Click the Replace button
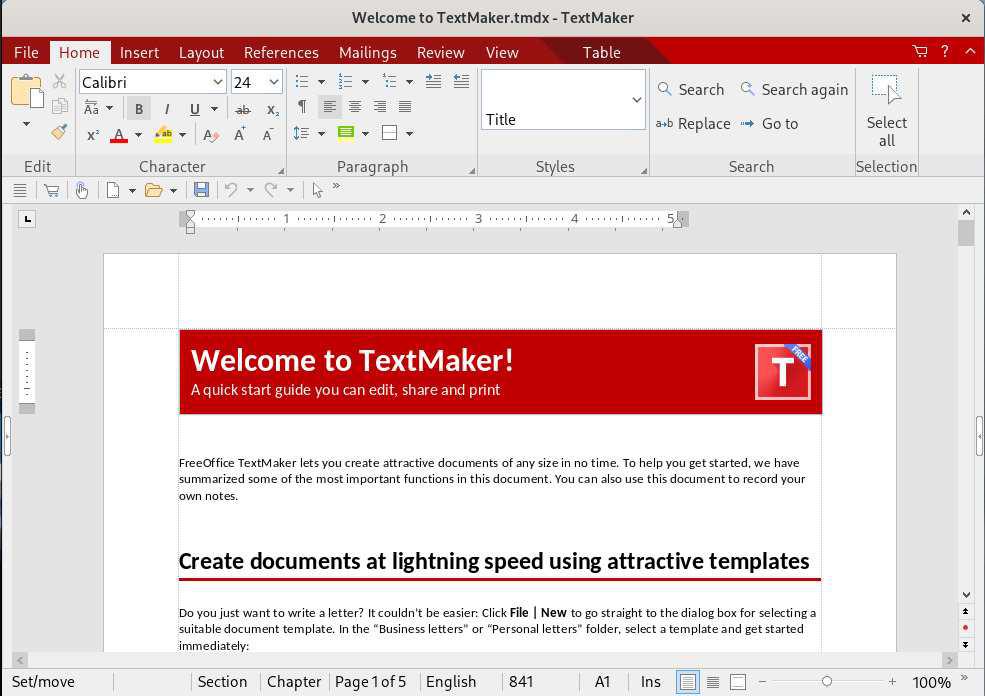 click(x=693, y=124)
